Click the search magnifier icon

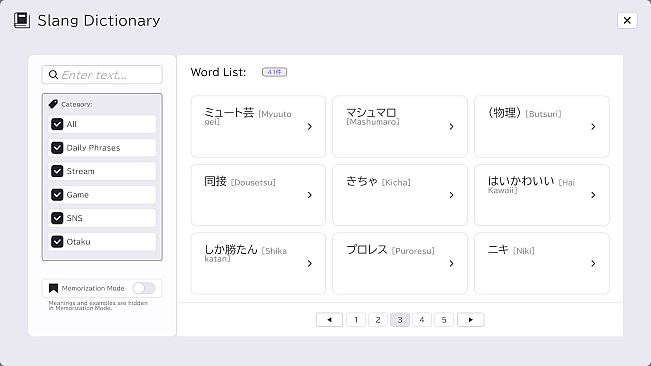[53, 75]
